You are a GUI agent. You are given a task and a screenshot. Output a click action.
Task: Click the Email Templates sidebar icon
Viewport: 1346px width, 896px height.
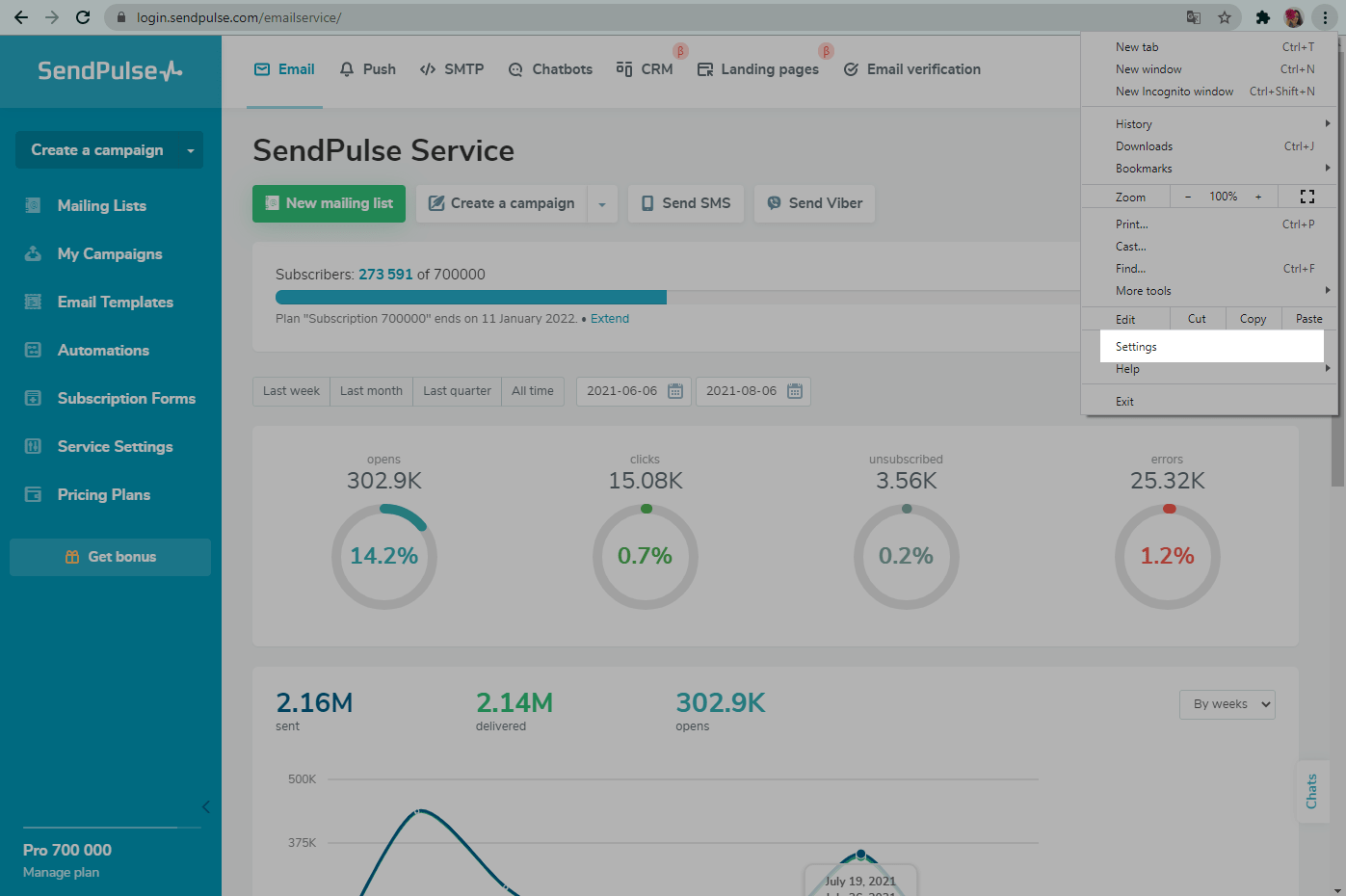click(x=33, y=302)
